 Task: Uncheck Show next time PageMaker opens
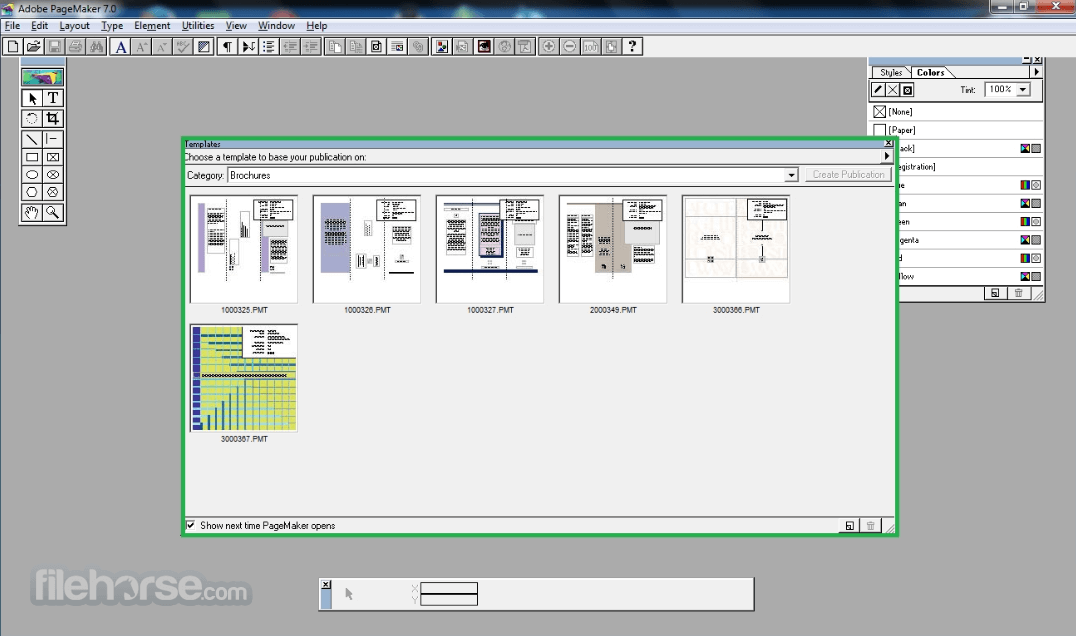tap(190, 526)
